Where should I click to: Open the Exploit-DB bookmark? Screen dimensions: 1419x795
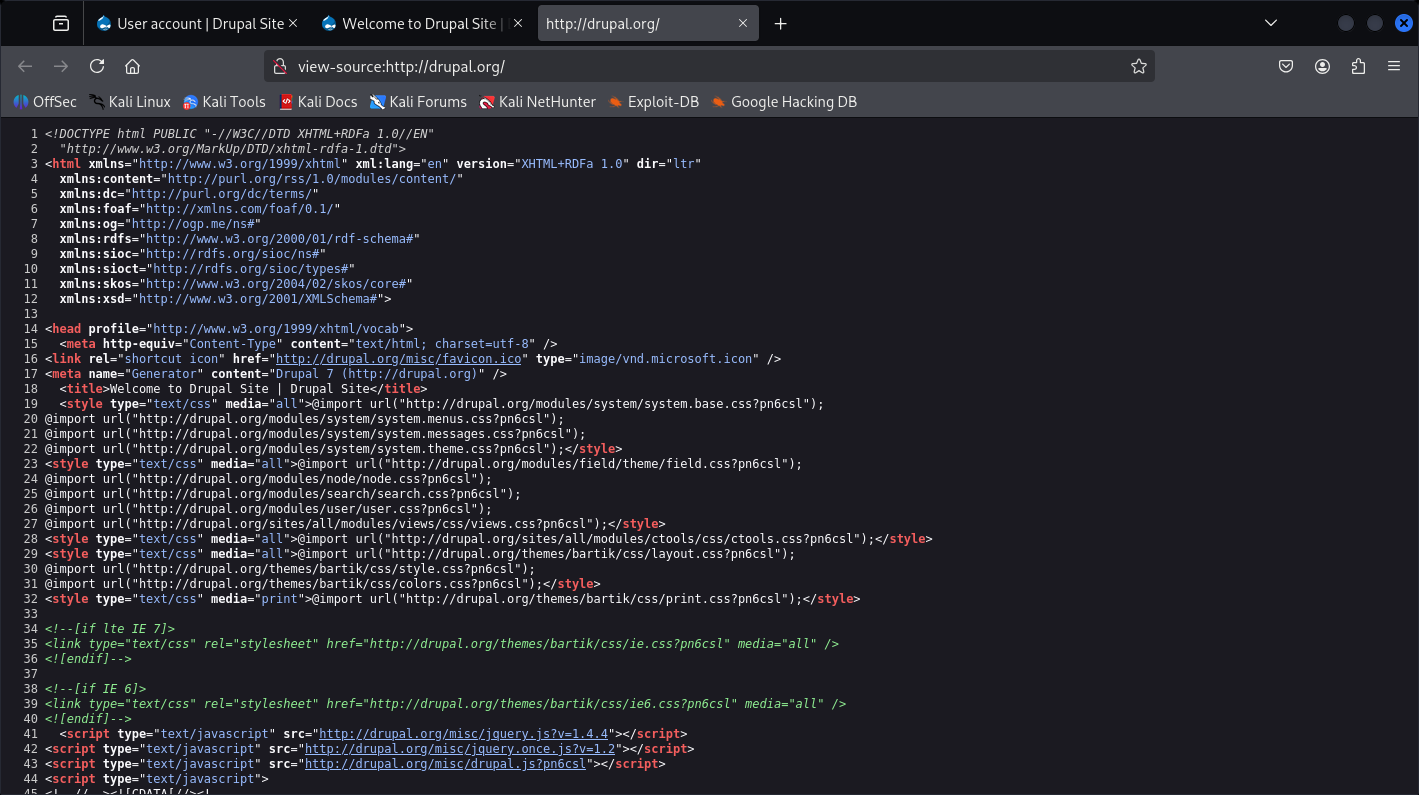tap(654, 101)
